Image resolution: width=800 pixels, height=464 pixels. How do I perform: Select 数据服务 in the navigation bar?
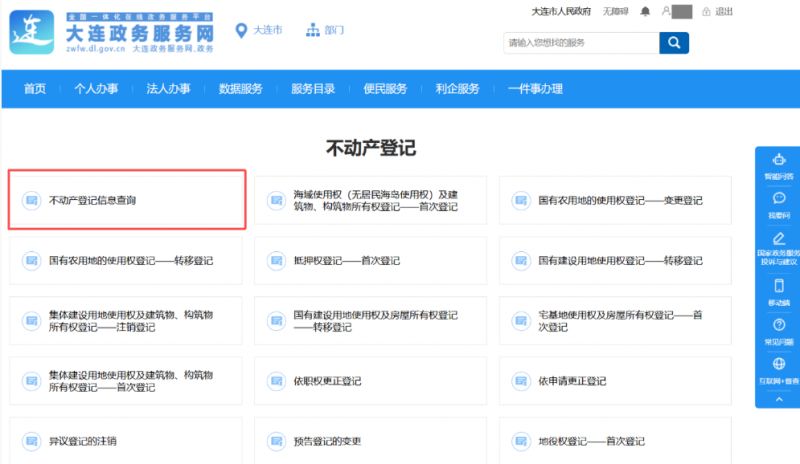click(x=240, y=89)
